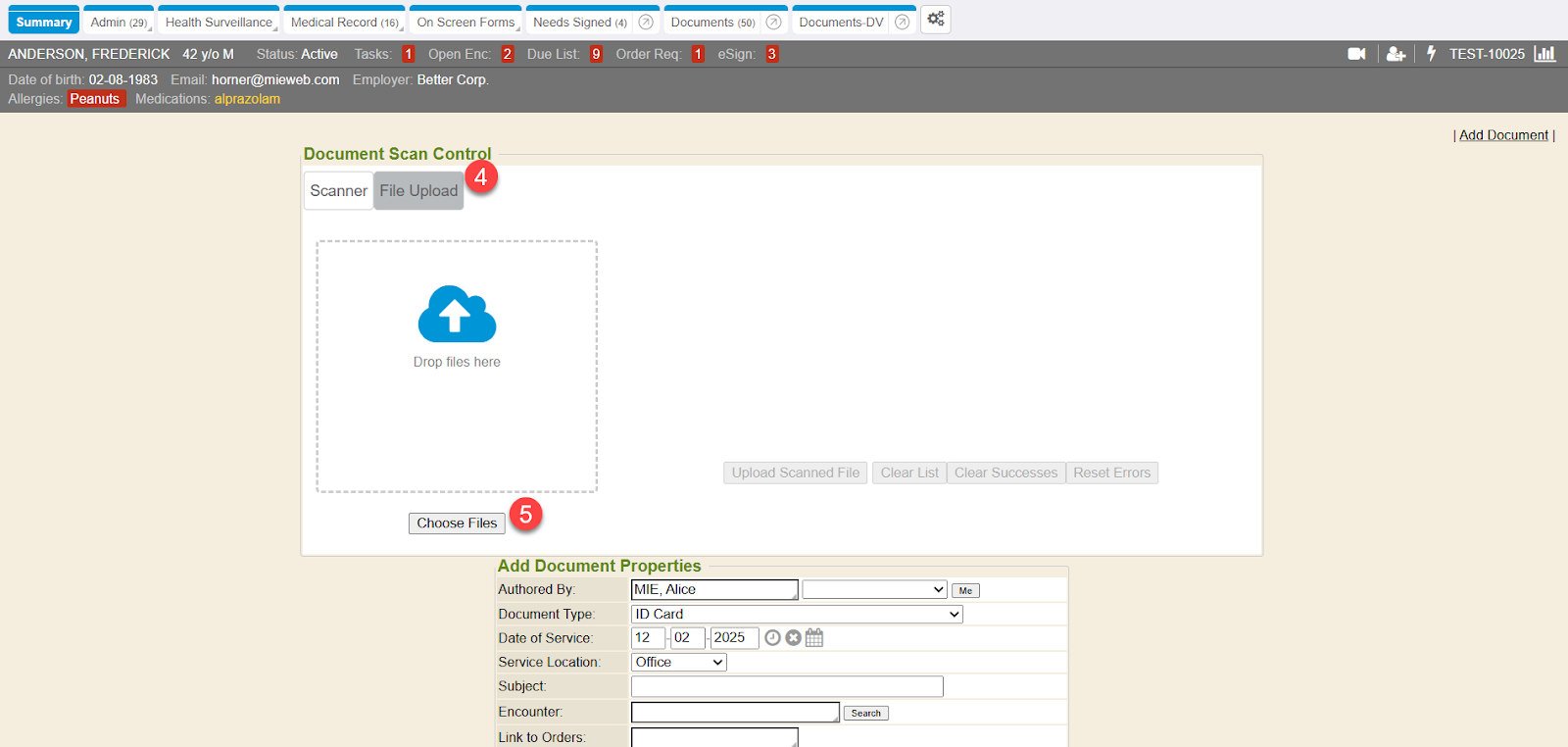Click the clock icon next to Date of Service
Image resolution: width=1568 pixels, height=747 pixels.
coord(772,638)
